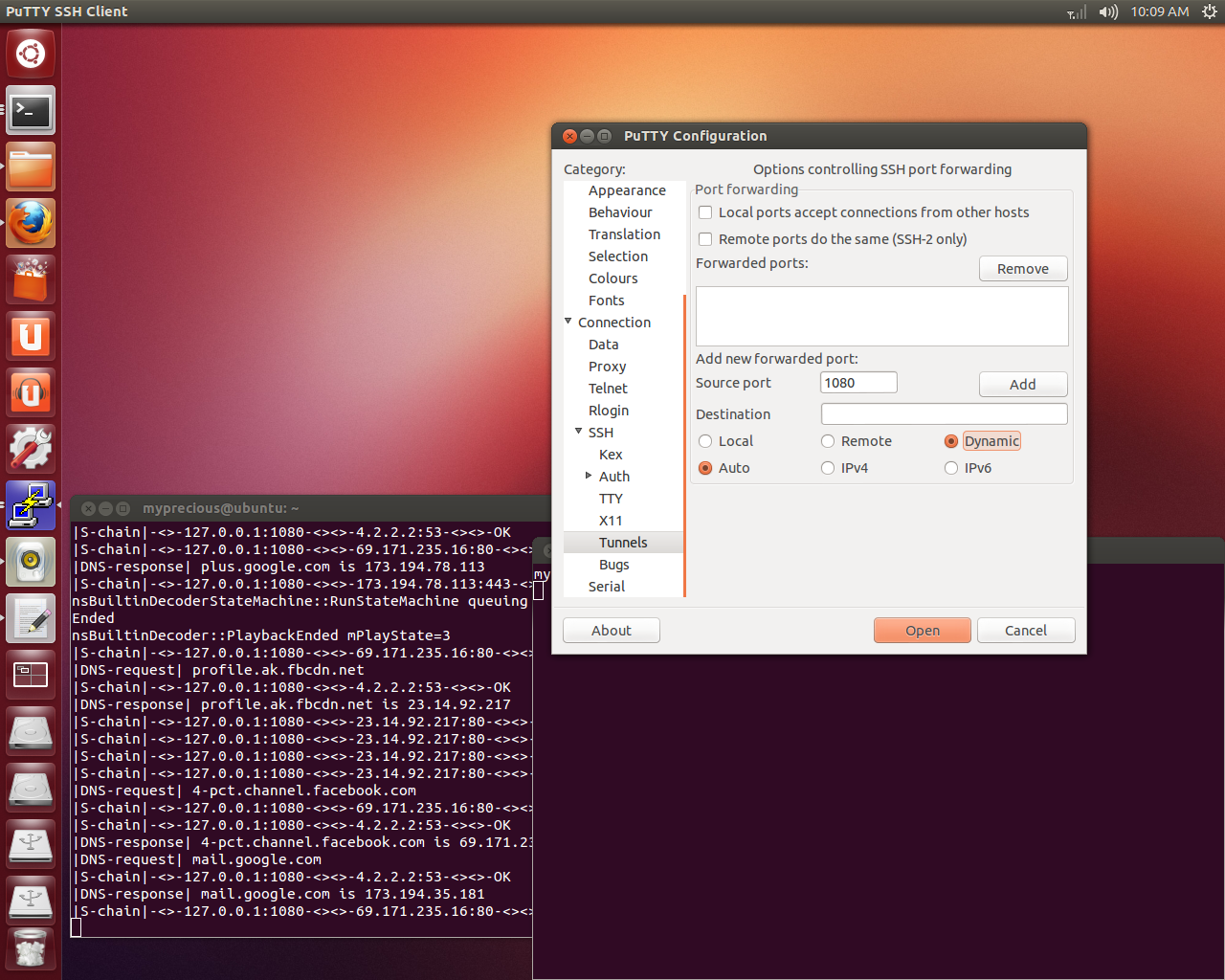The height and width of the screenshot is (980, 1225).
Task: Open the sound volume indicator
Action: tap(1108, 12)
